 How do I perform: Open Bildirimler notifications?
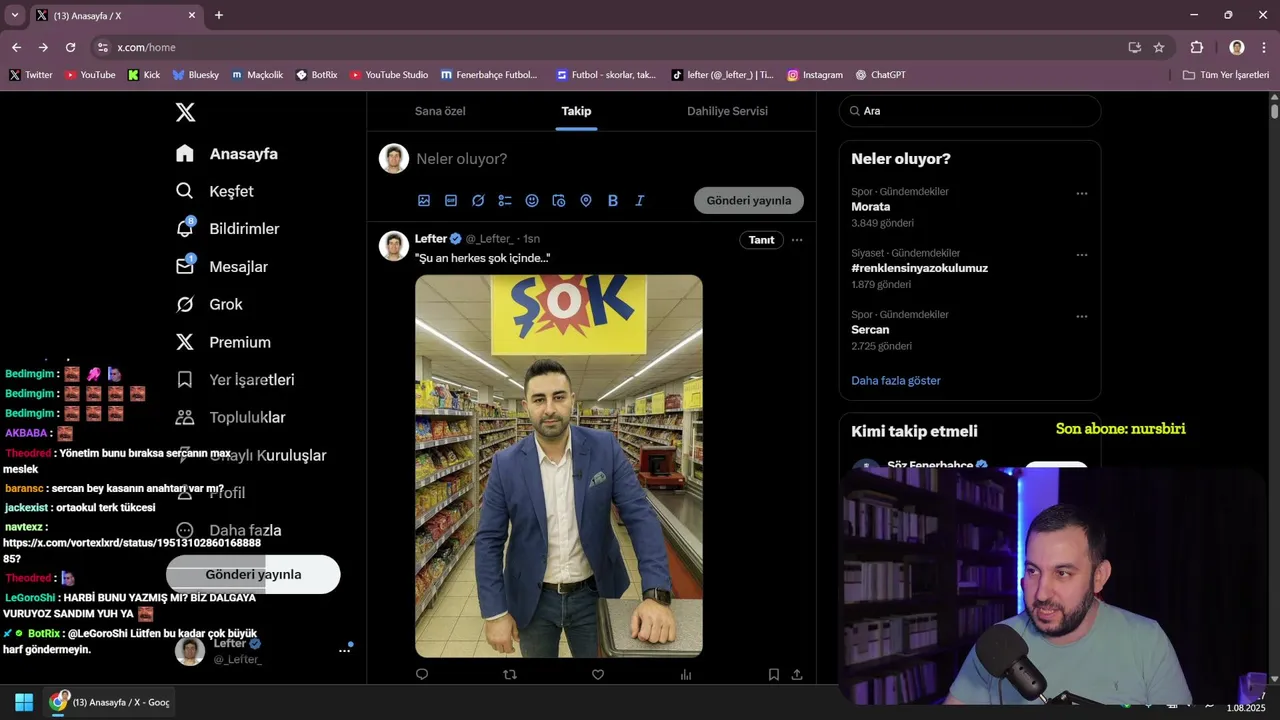227,228
